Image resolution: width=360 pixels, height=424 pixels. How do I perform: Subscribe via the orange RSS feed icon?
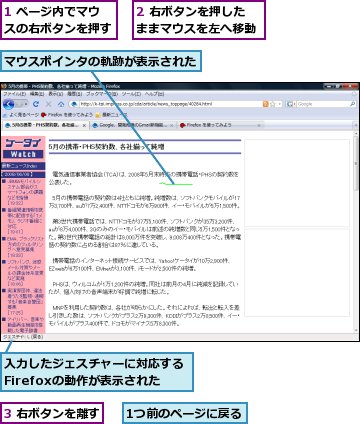tap(266, 104)
